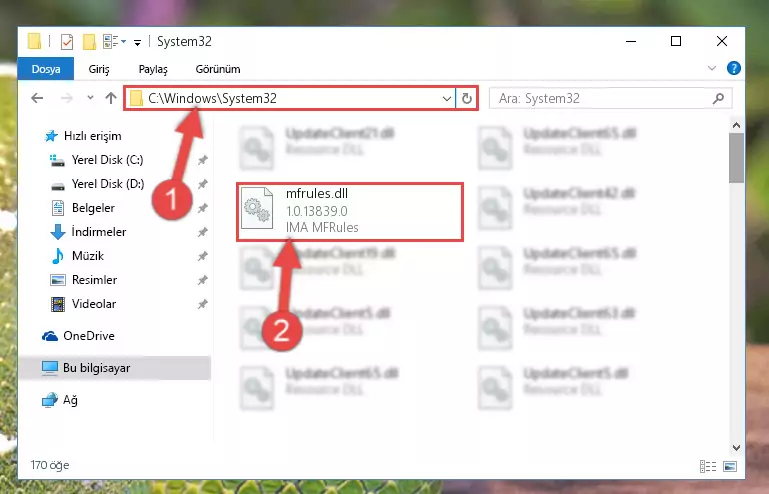Open recent locations dropdown arrow
The height and width of the screenshot is (494, 769).
(x=90, y=98)
